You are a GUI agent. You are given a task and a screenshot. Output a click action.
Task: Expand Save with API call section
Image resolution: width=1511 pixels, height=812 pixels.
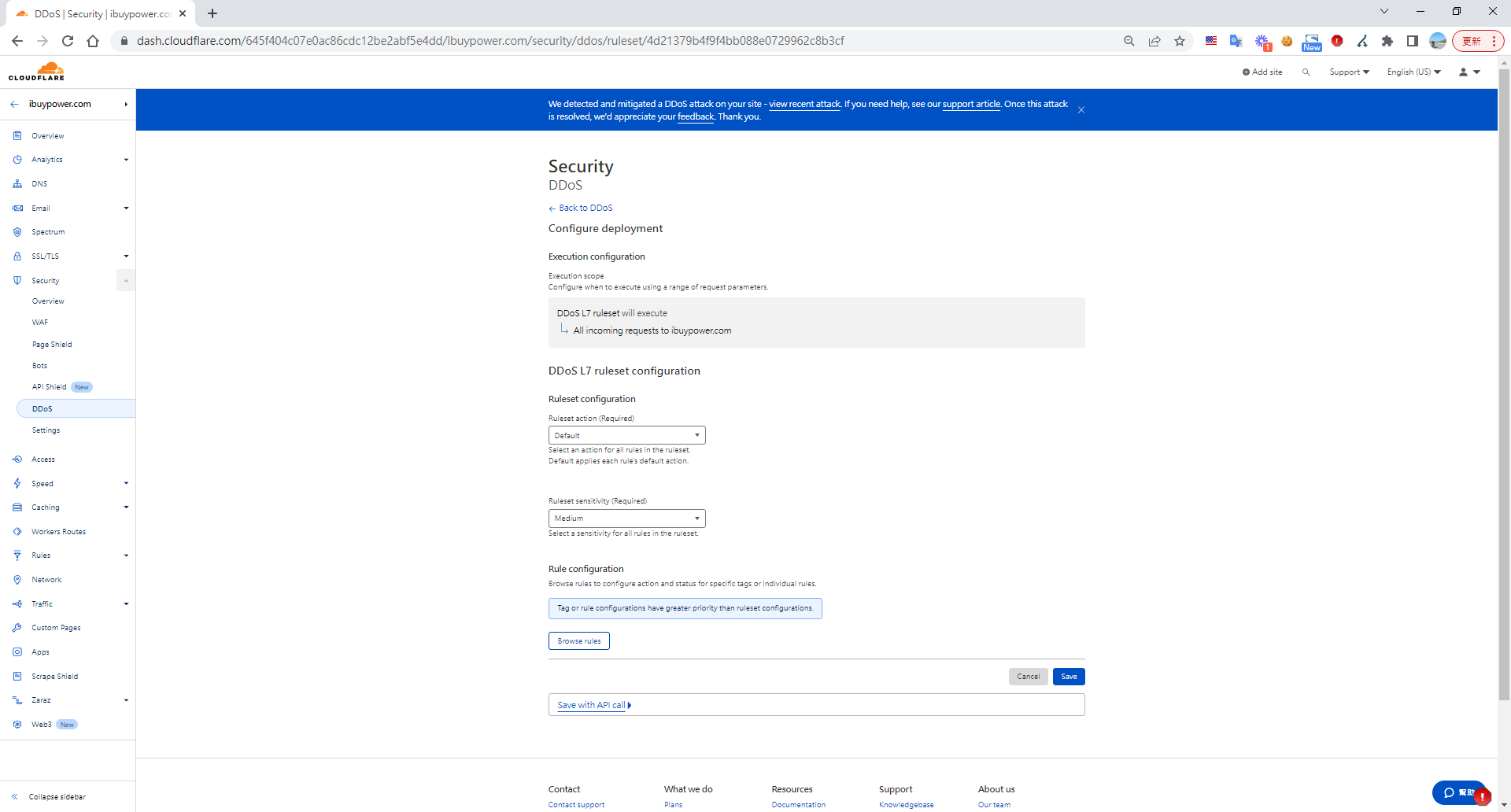click(594, 705)
